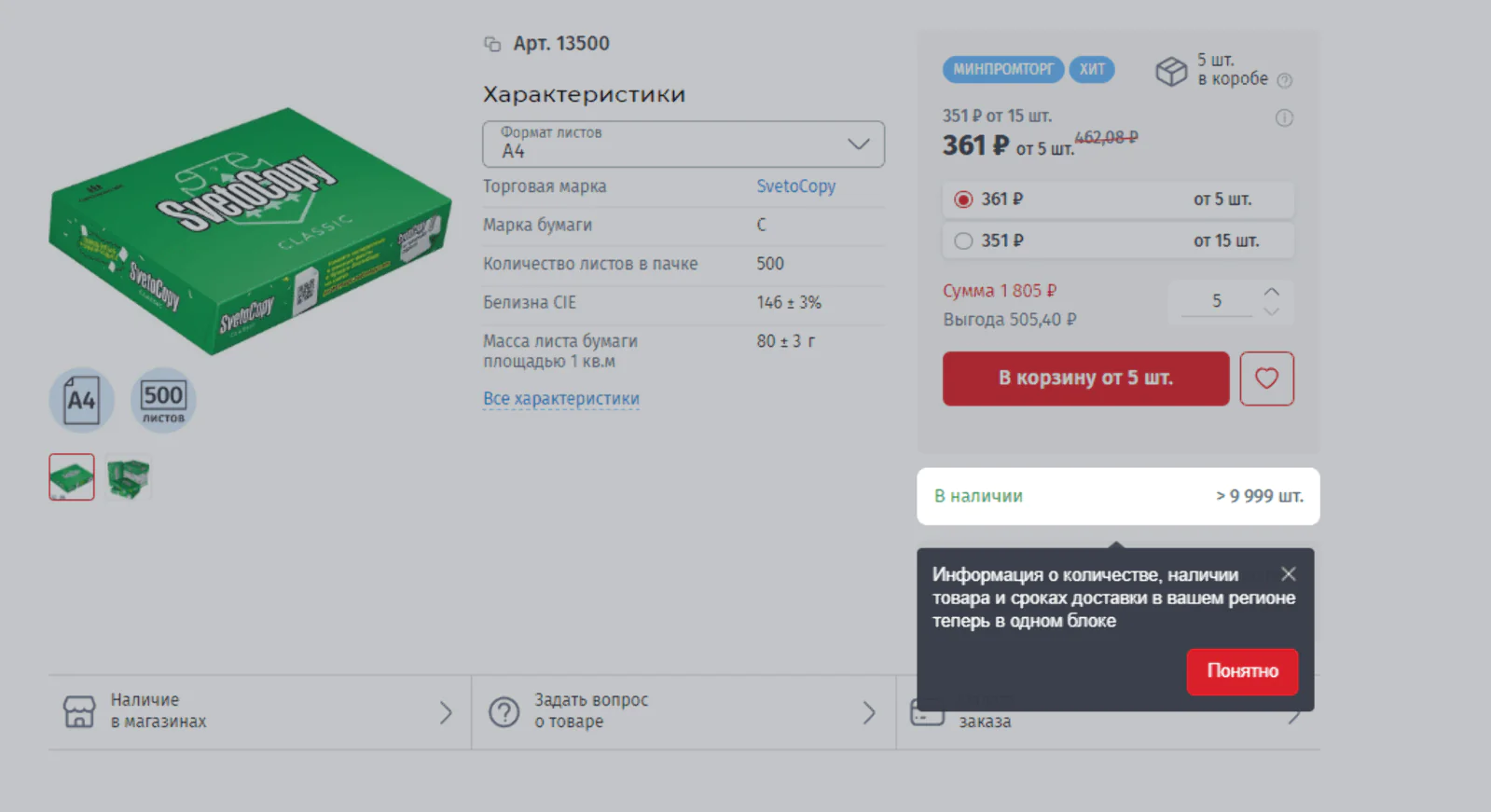Viewport: 1491px width, 812px height.
Task: Click В корзину от 5 шт. button
Action: 1085,378
